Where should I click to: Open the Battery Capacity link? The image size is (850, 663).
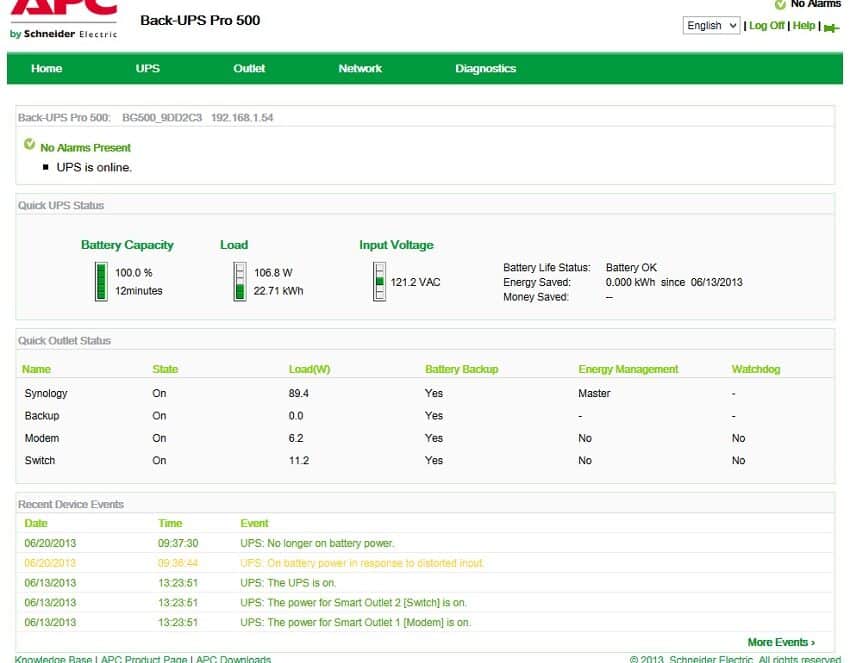pyautogui.click(x=127, y=245)
